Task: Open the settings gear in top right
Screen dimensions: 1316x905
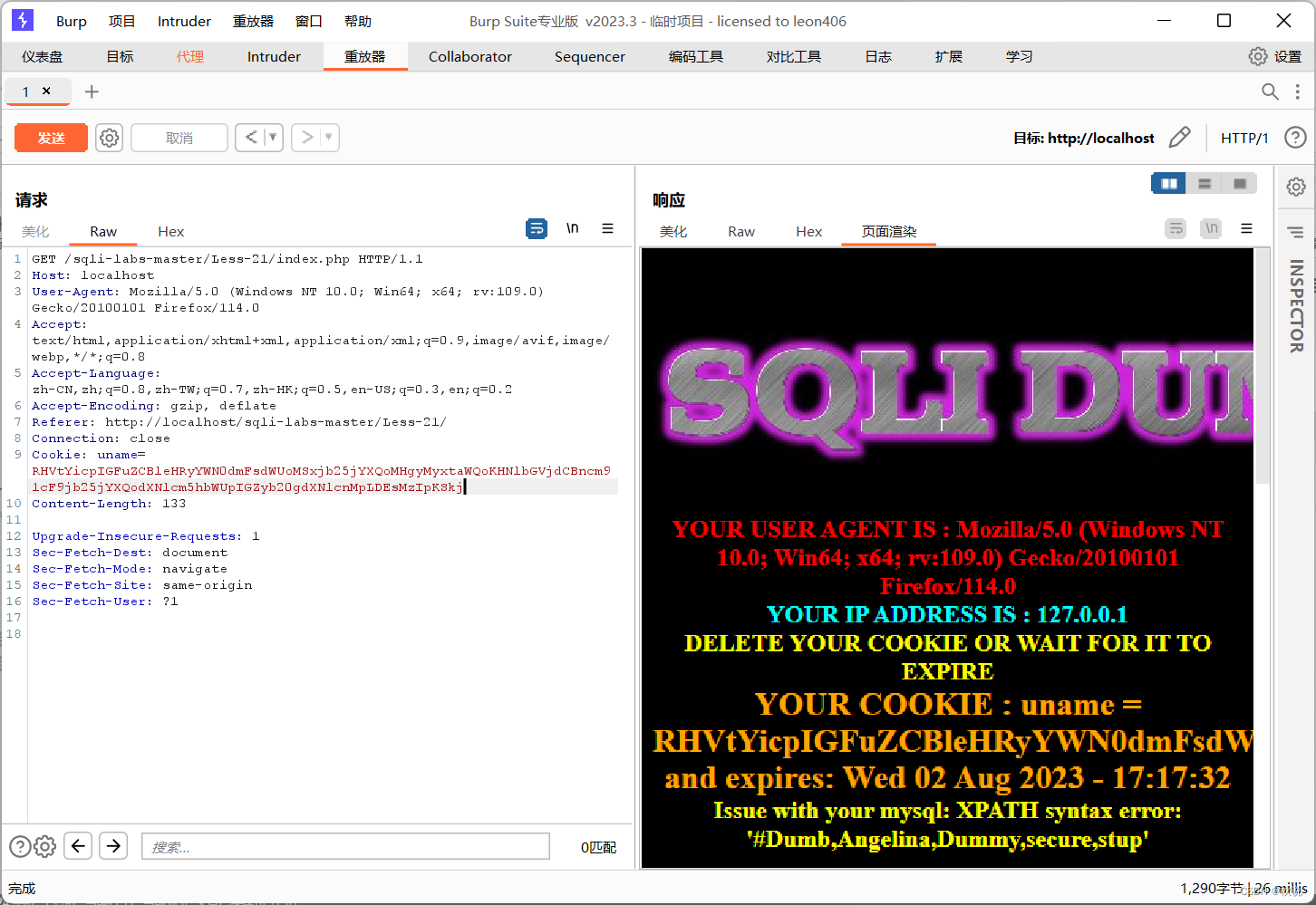Action: pyautogui.click(x=1258, y=56)
